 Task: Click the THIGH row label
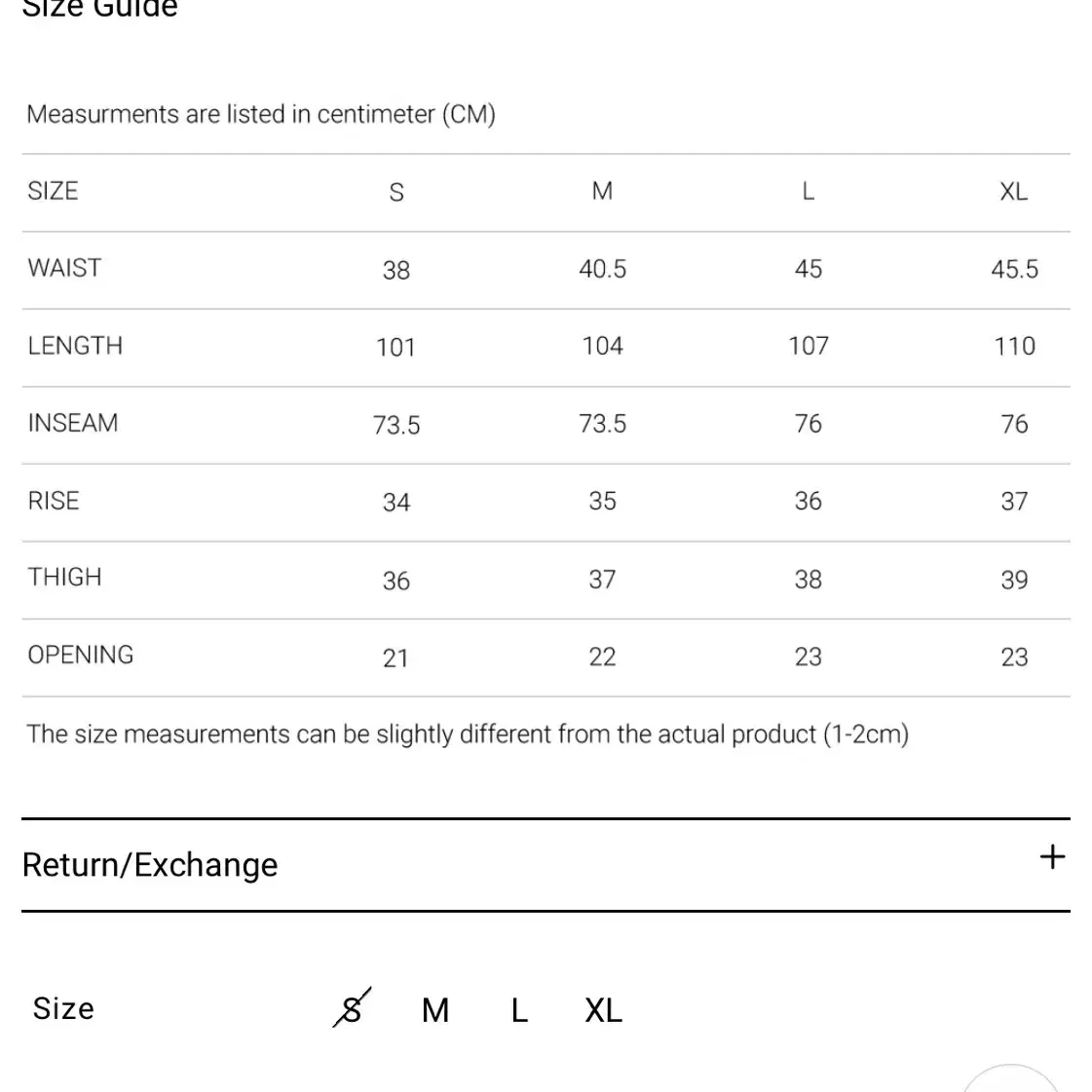tap(64, 578)
